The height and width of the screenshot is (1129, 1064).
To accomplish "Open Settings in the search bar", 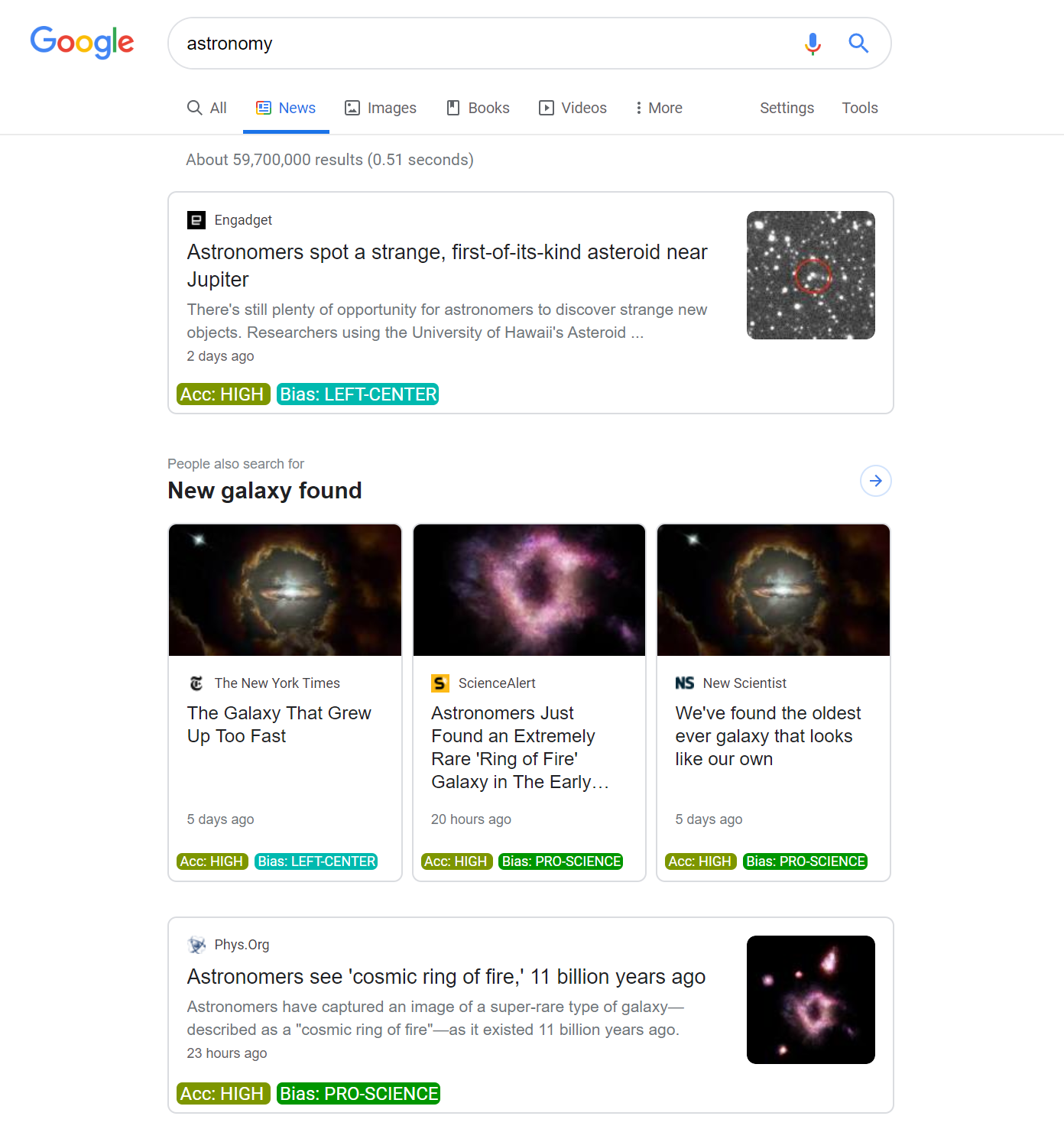I will (787, 108).
